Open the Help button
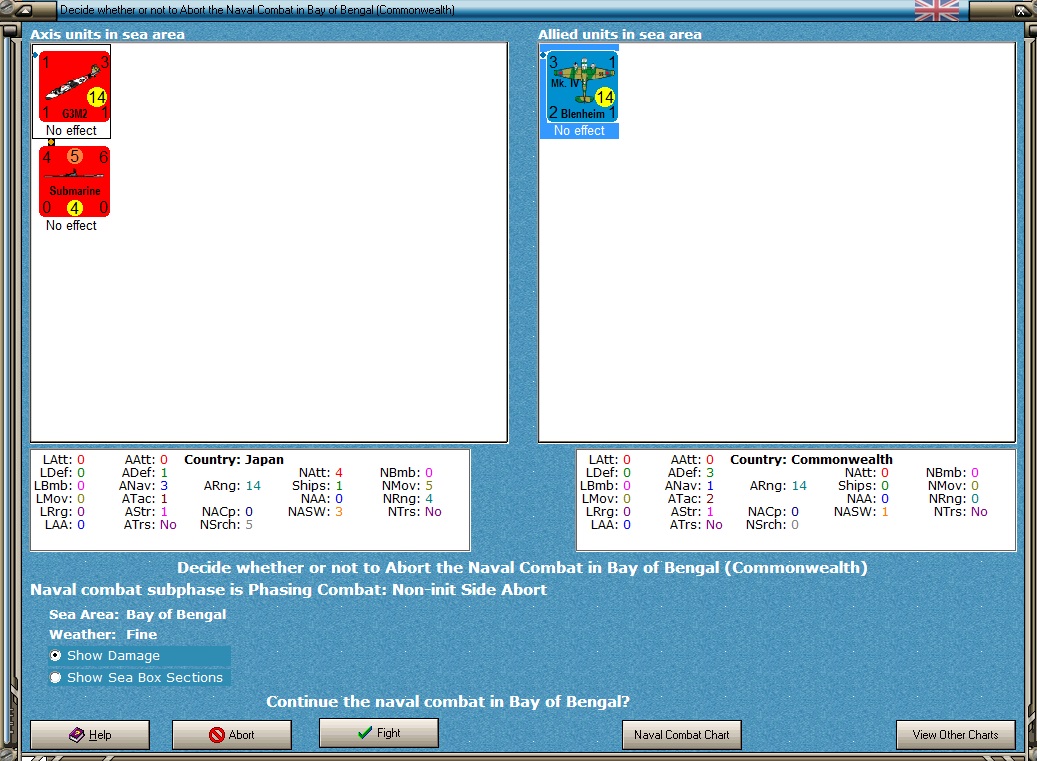Image resolution: width=1037 pixels, height=761 pixels. (x=90, y=735)
